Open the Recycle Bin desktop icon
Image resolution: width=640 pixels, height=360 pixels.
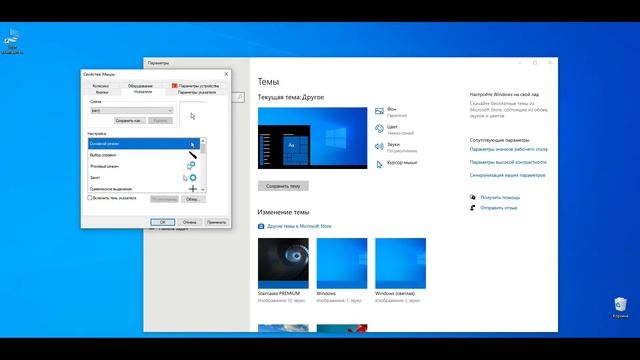[x=620, y=307]
